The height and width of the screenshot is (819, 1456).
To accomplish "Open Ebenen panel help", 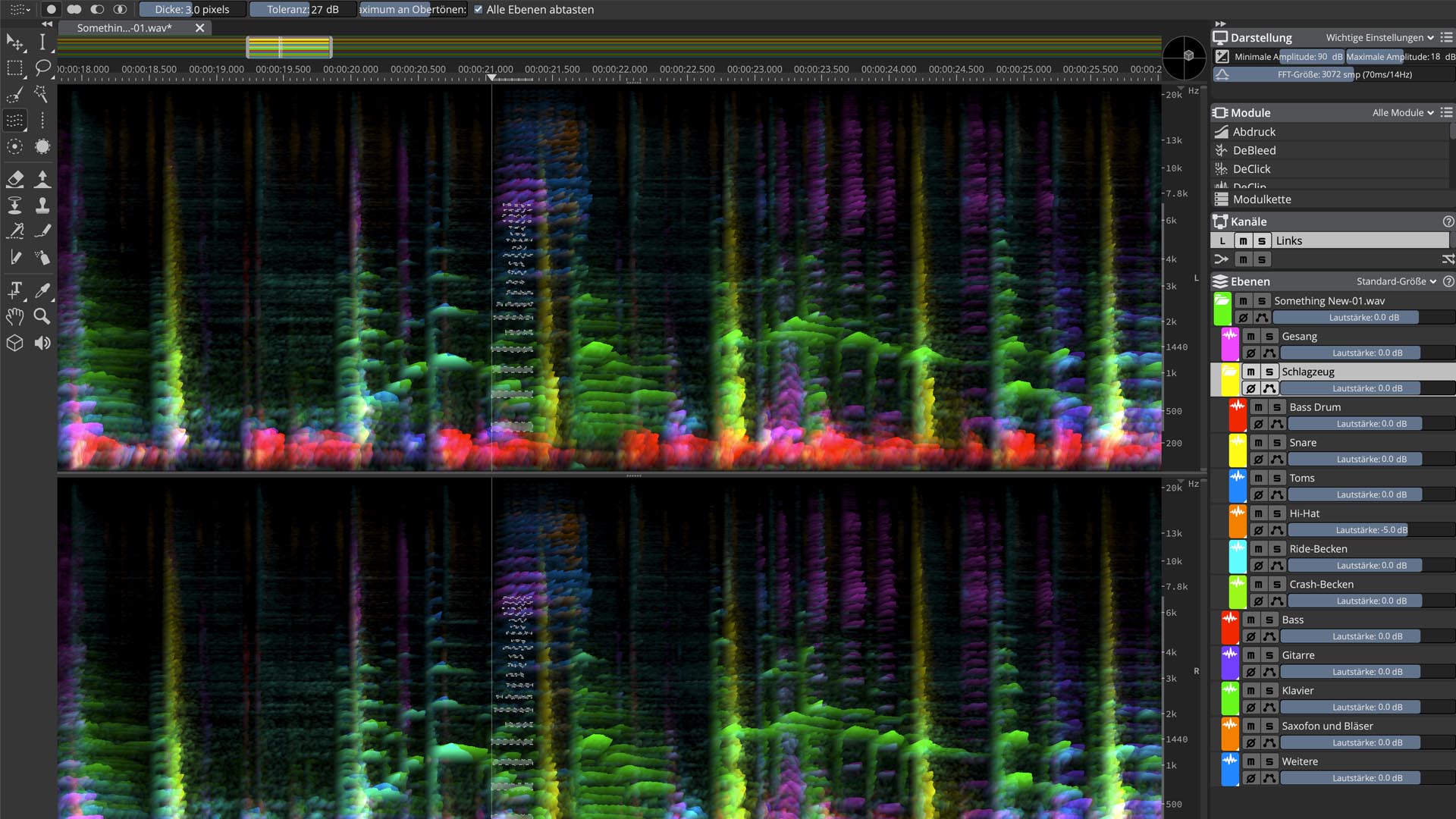I will point(1448,281).
